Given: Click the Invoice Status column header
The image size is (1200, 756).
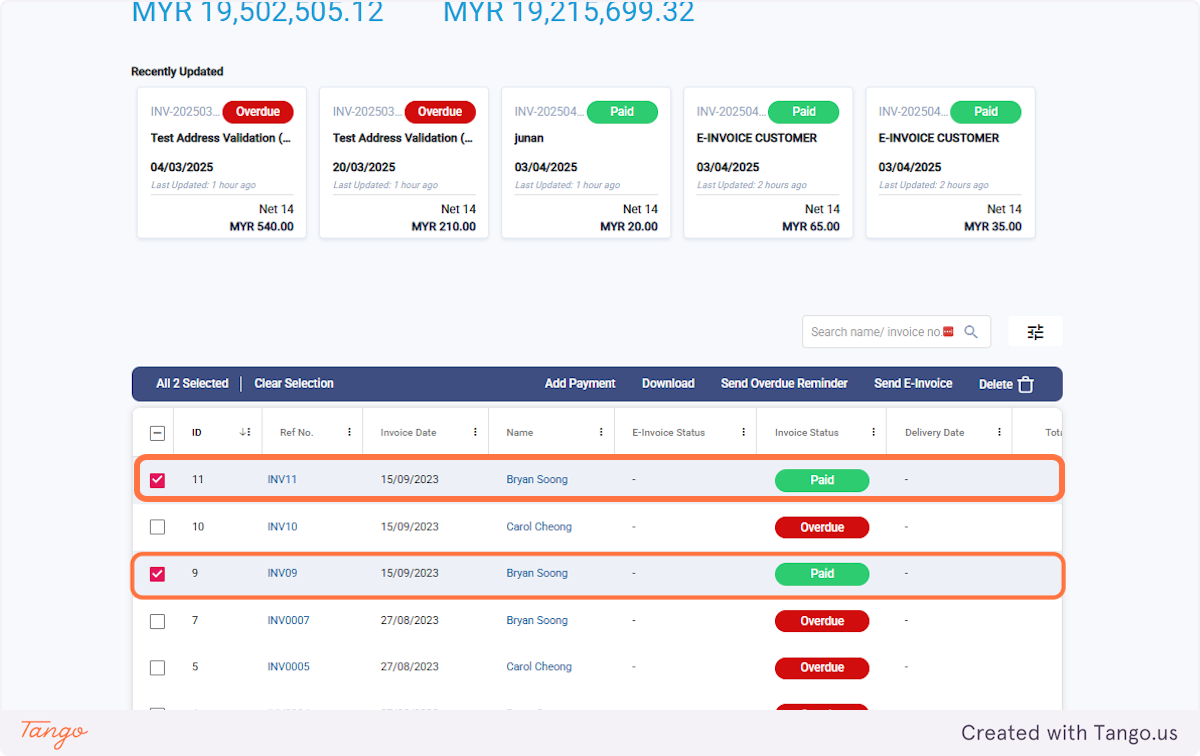Looking at the screenshot, I should point(807,433).
